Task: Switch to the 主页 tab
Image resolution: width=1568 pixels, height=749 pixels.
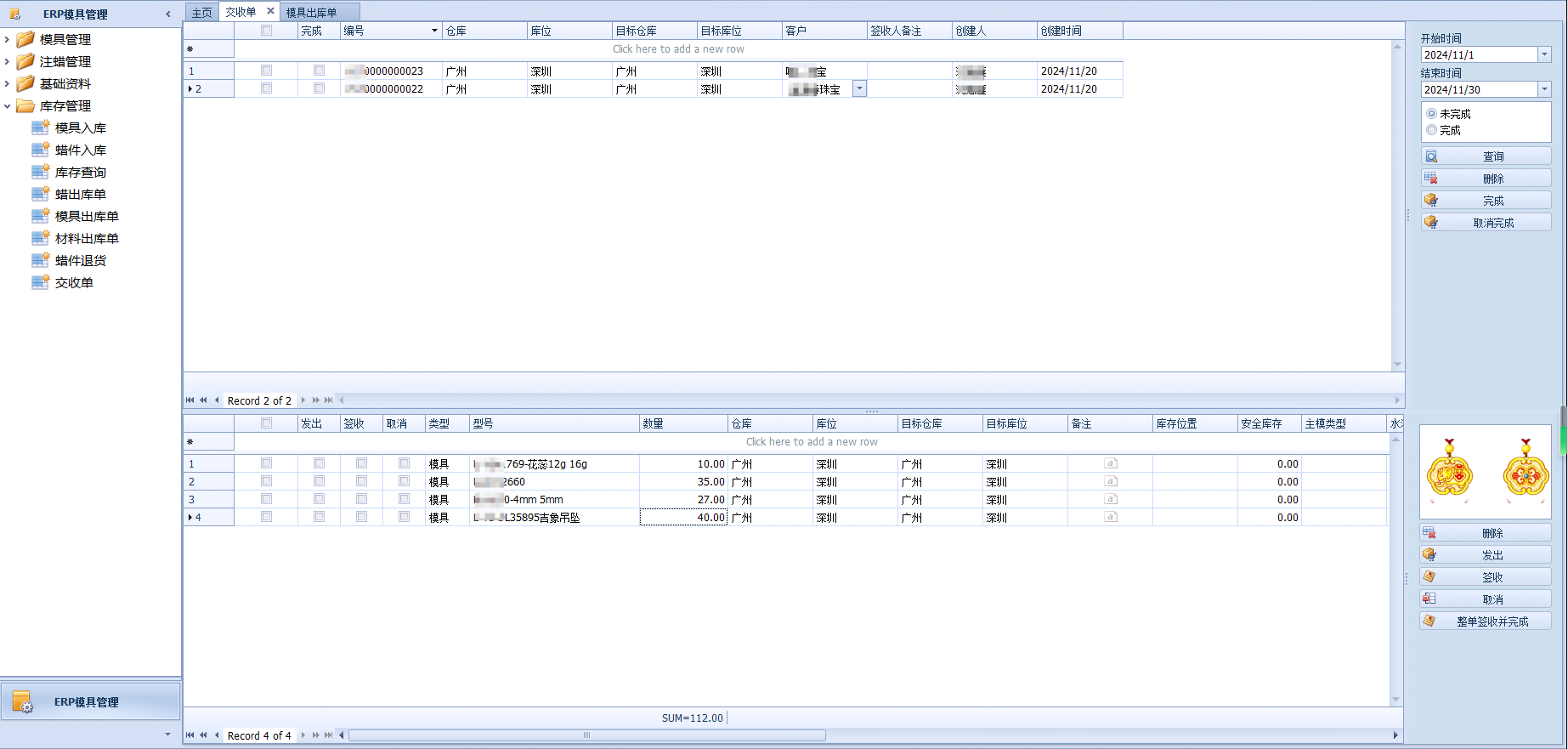Action: click(201, 13)
